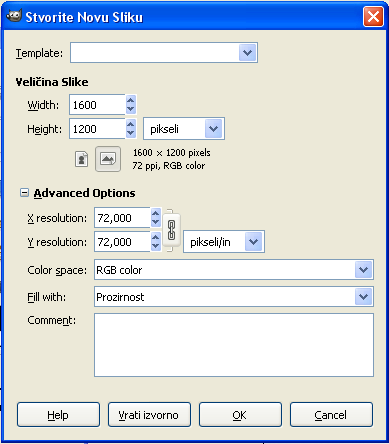
Task: Click inside the Comment text box
Action: coord(234,345)
